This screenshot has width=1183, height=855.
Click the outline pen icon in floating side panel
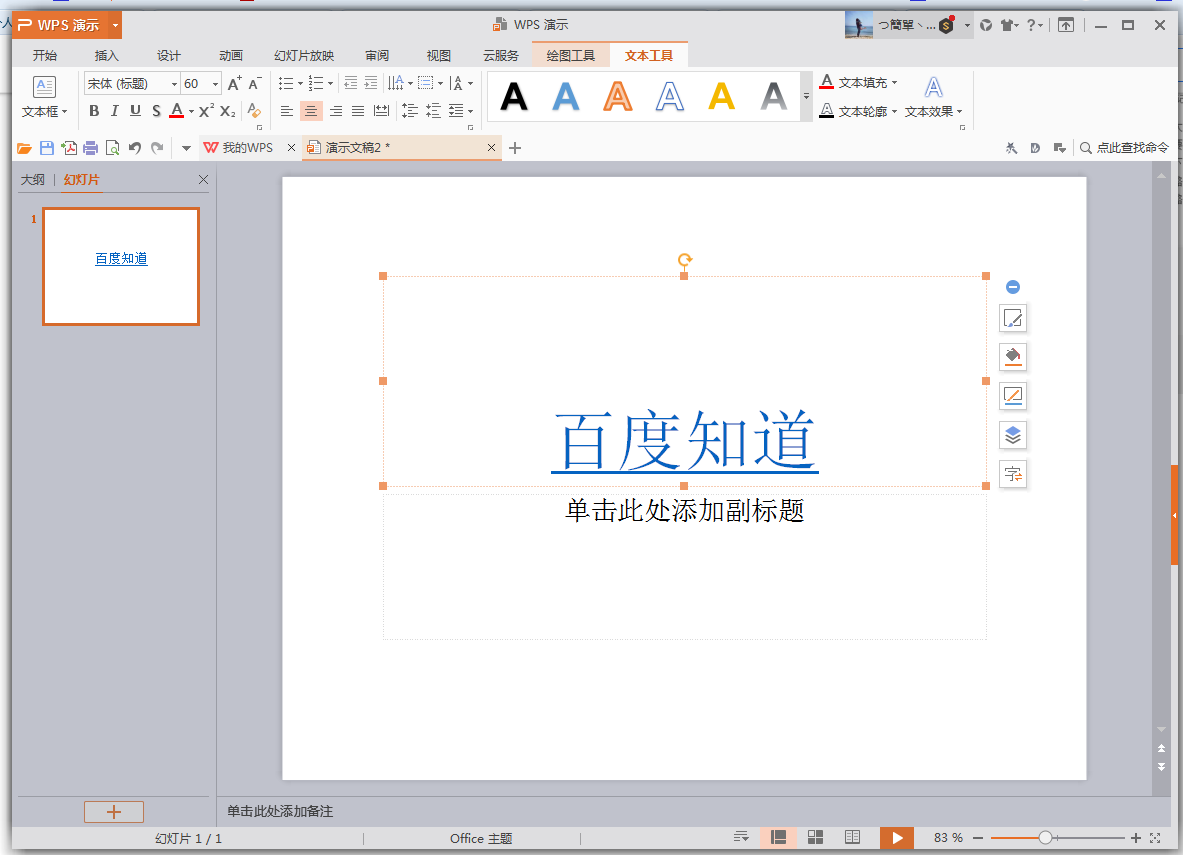pos(1012,395)
